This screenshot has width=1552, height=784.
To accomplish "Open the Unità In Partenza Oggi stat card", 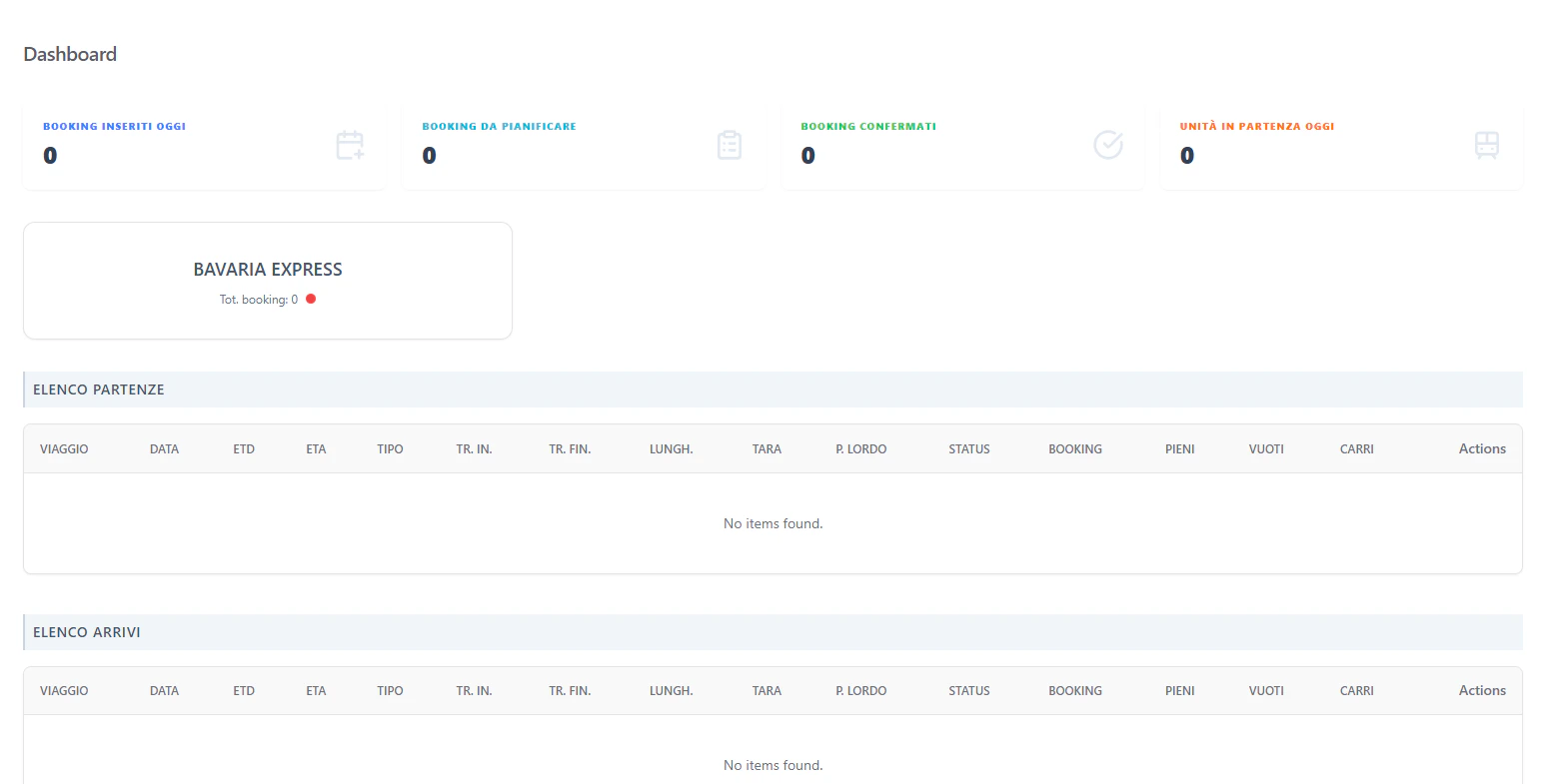I will click(x=1341, y=146).
